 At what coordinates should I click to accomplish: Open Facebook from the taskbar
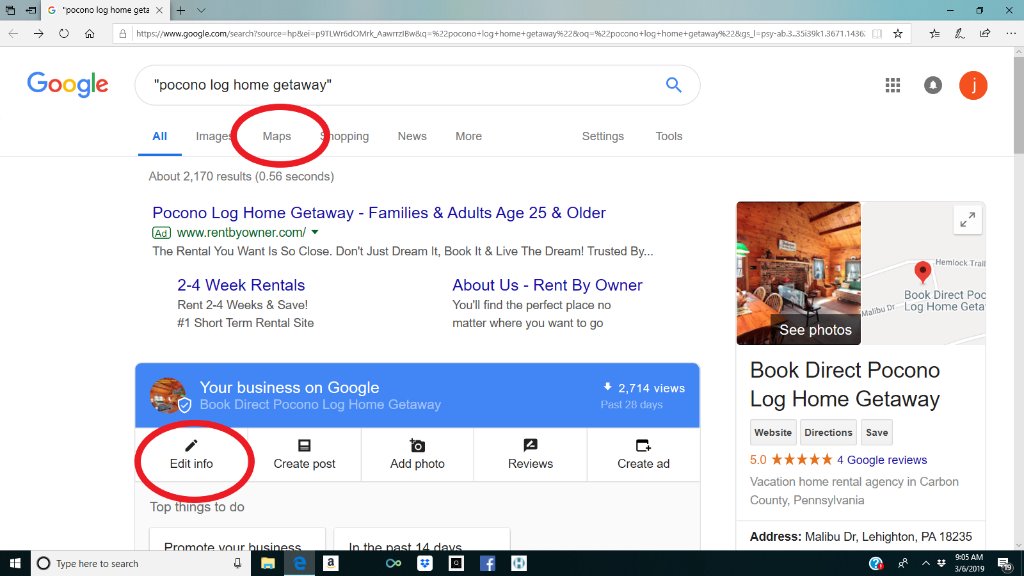[487, 563]
